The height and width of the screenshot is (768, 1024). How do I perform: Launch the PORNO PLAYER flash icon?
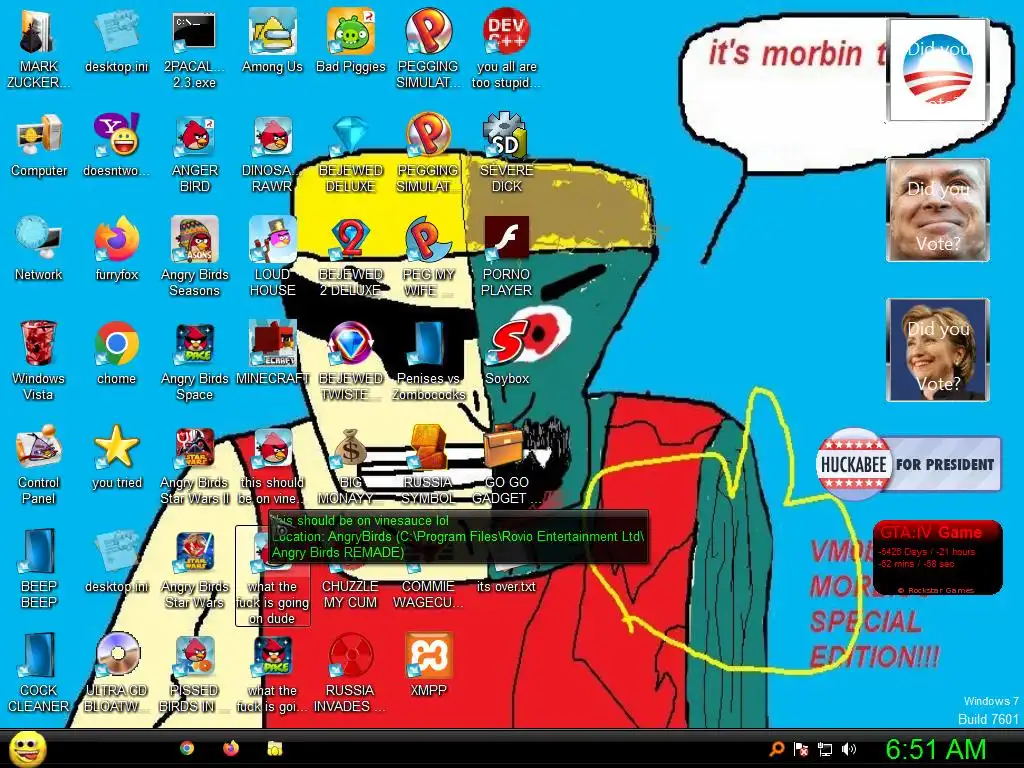[x=506, y=257]
